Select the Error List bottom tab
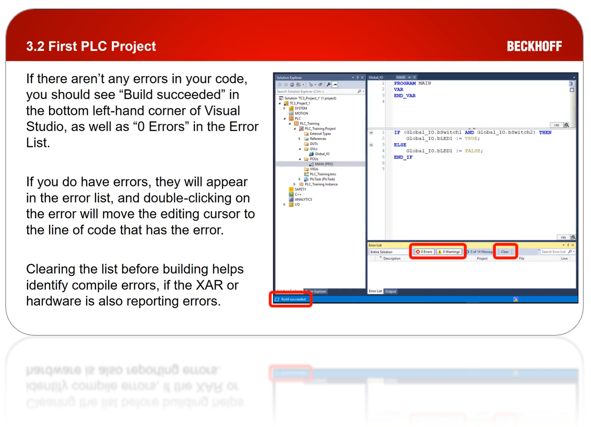591x427 pixels. click(375, 291)
